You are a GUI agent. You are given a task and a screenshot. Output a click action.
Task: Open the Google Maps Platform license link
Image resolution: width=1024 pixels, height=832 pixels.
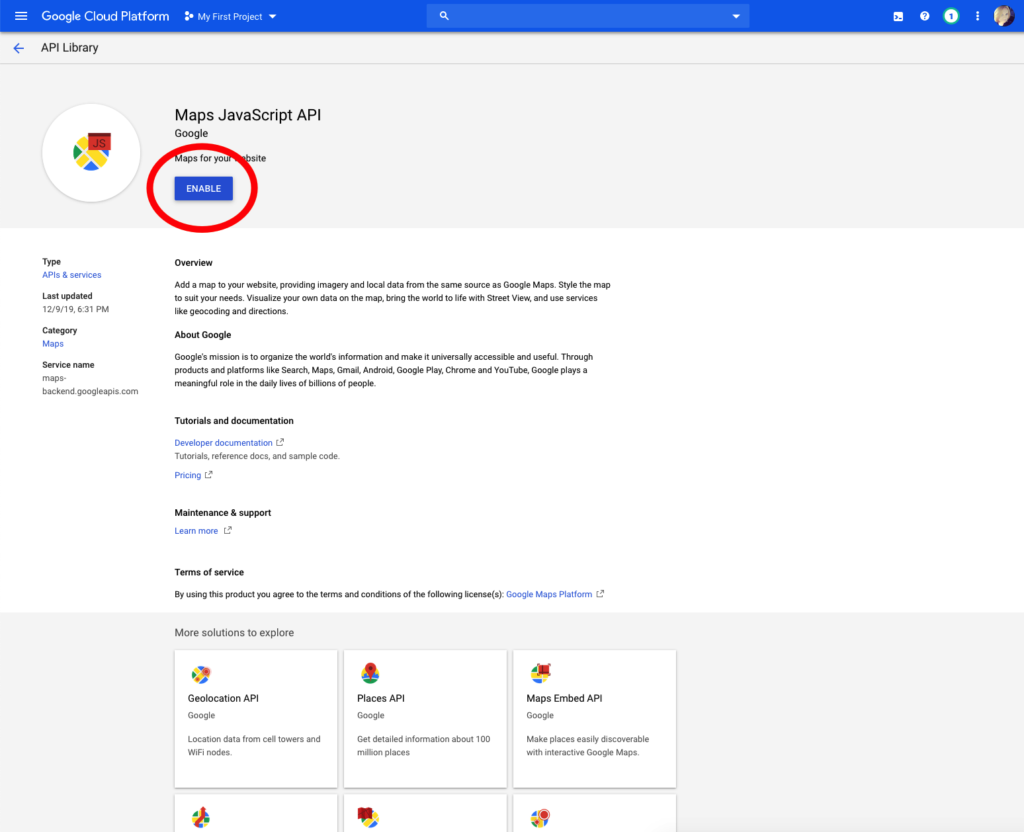pyautogui.click(x=549, y=594)
